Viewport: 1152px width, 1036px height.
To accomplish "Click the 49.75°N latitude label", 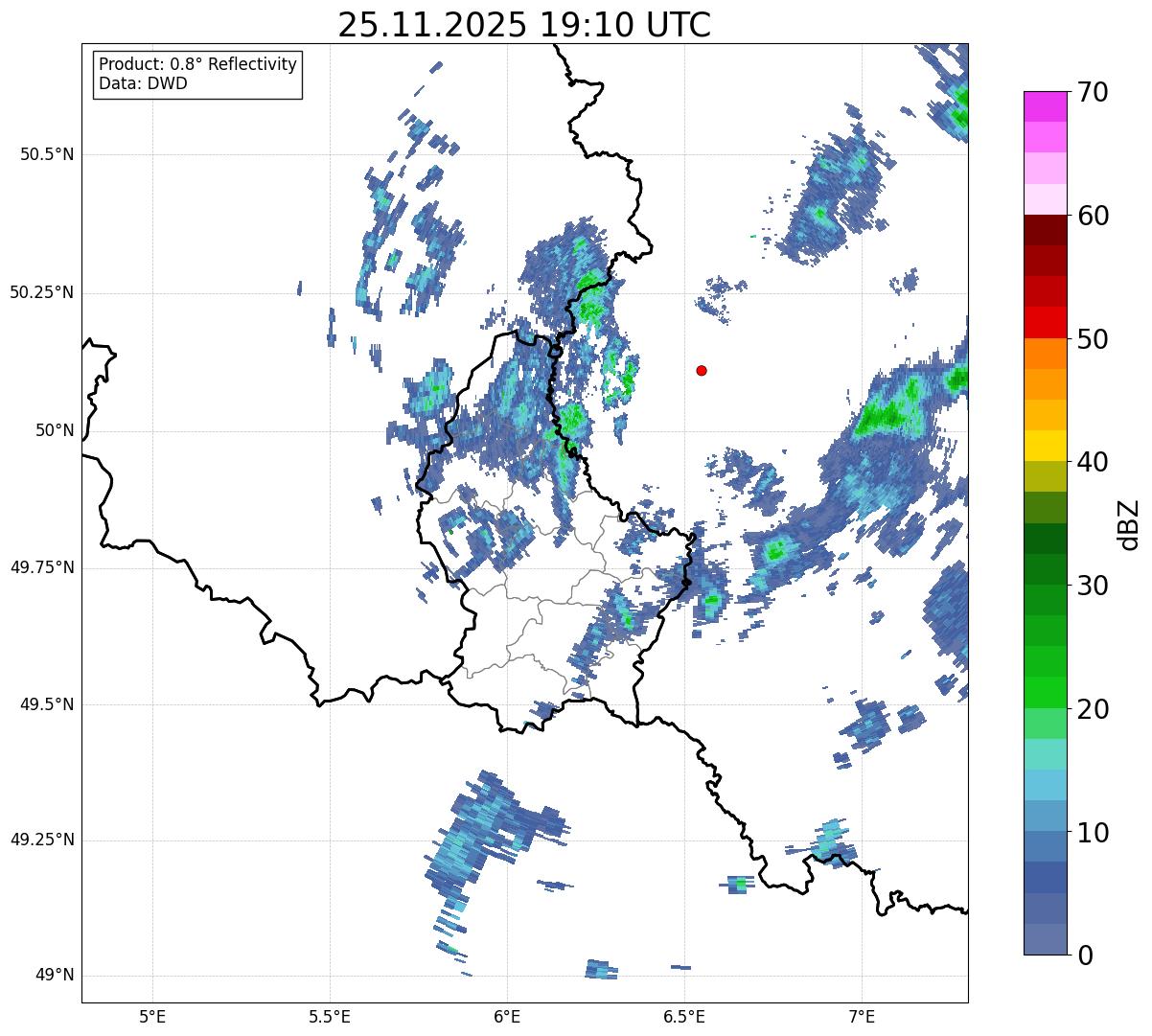I will coord(41,567).
